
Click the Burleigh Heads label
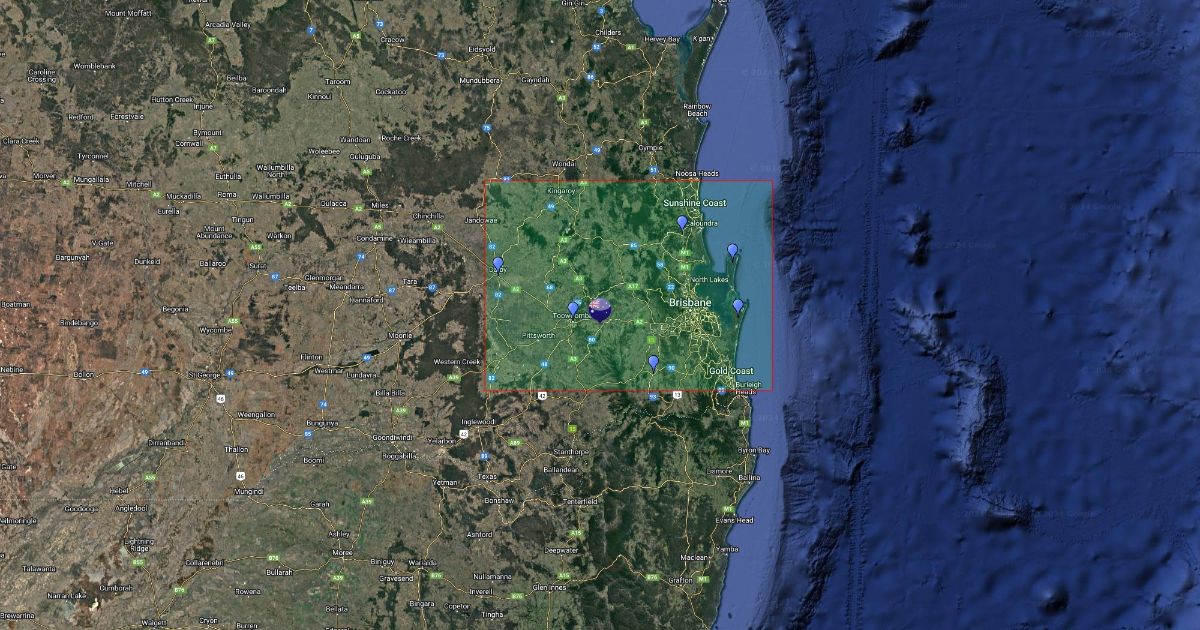pos(746,387)
